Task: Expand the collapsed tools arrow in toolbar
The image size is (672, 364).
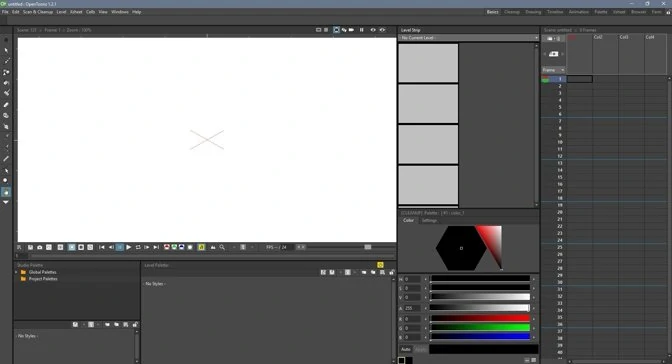Action: pyautogui.click(x=6, y=202)
